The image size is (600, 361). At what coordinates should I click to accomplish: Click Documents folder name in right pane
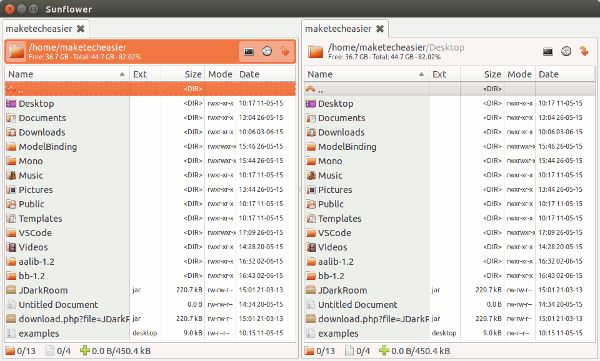[342, 118]
